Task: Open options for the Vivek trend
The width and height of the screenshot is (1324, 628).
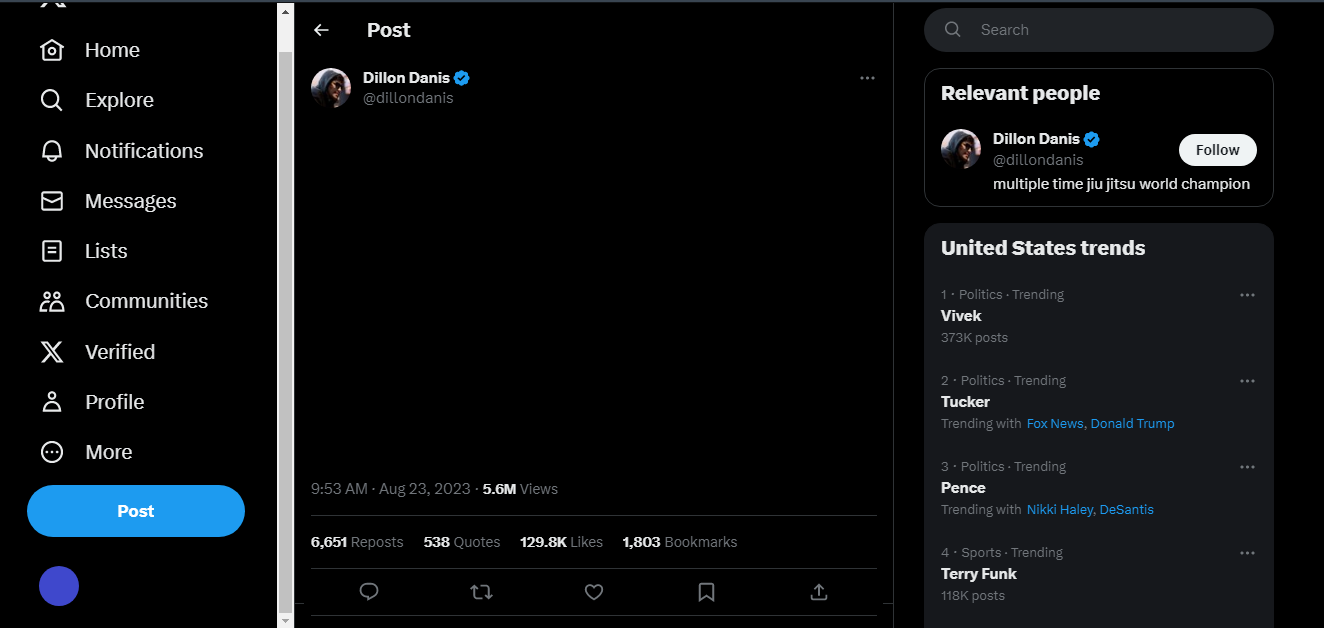Action: tap(1247, 295)
